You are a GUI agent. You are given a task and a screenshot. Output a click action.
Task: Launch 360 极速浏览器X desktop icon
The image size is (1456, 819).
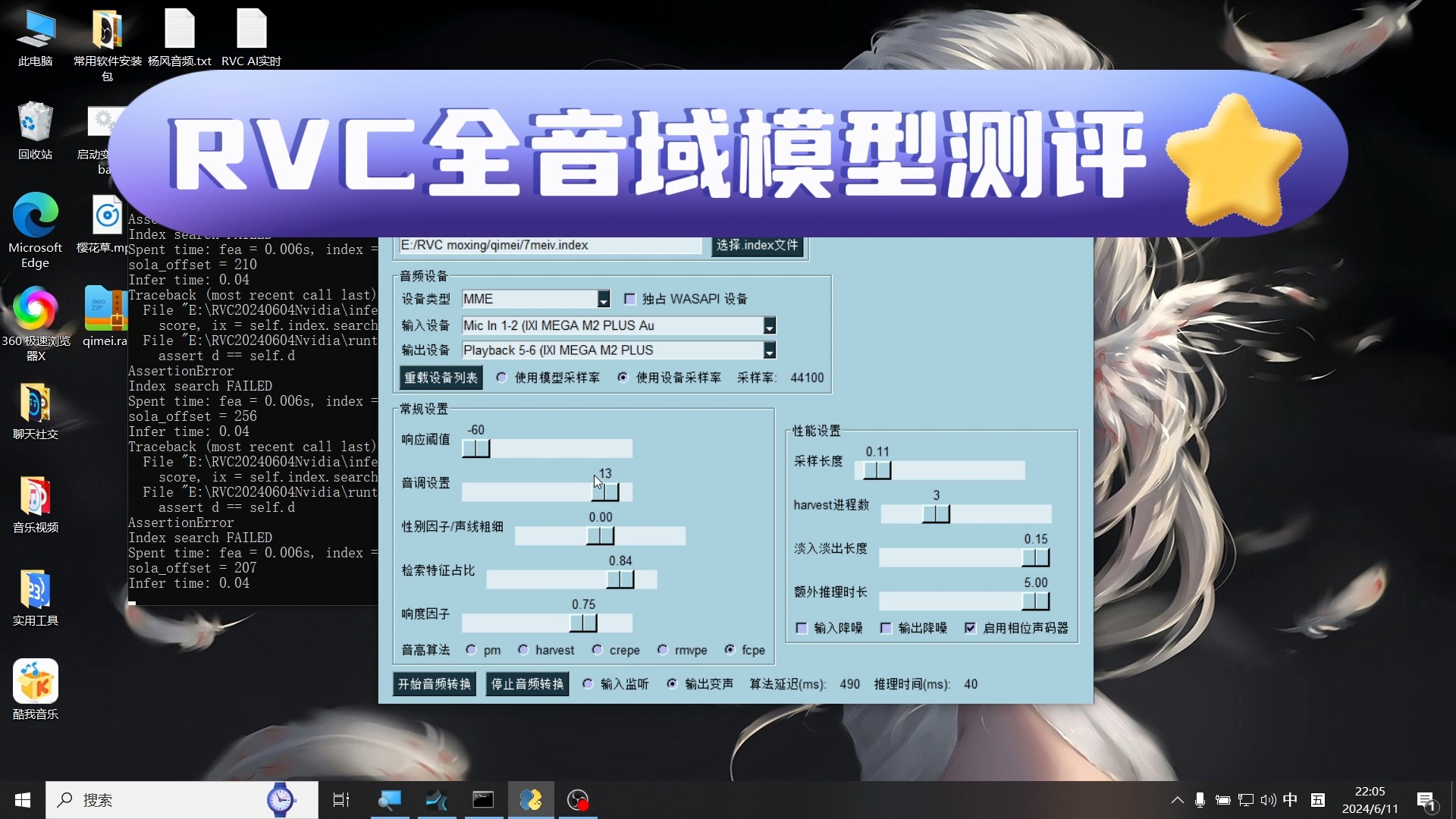(x=36, y=324)
